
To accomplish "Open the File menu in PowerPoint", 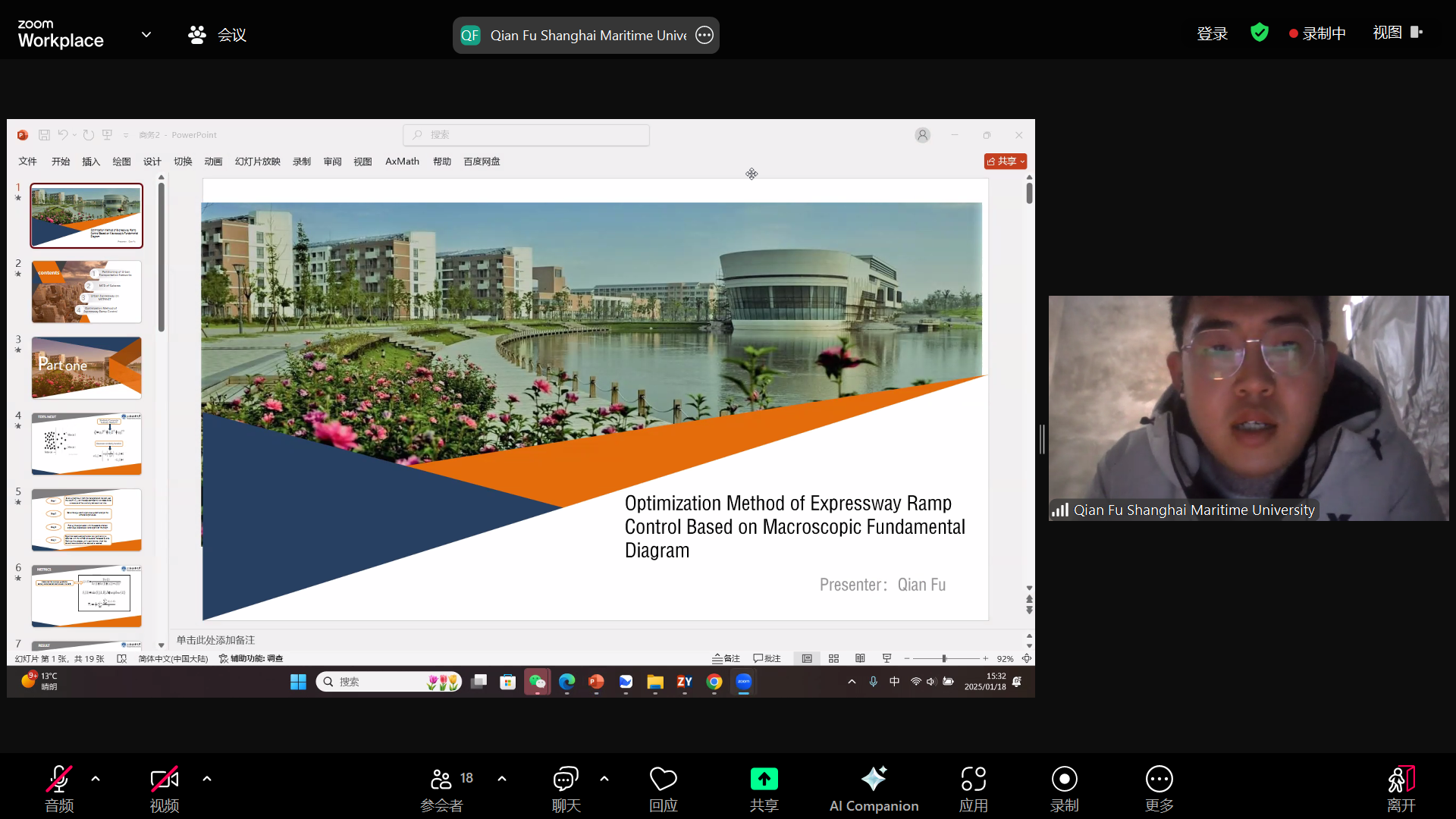I will tap(28, 162).
